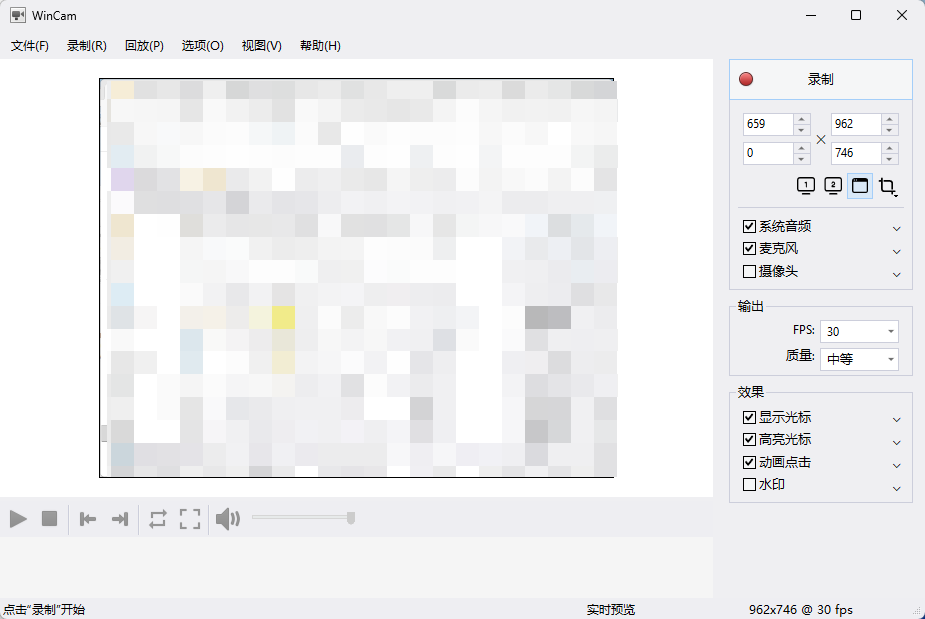
Task: Expand 动画点击 settings chevron
Action: [897, 466]
